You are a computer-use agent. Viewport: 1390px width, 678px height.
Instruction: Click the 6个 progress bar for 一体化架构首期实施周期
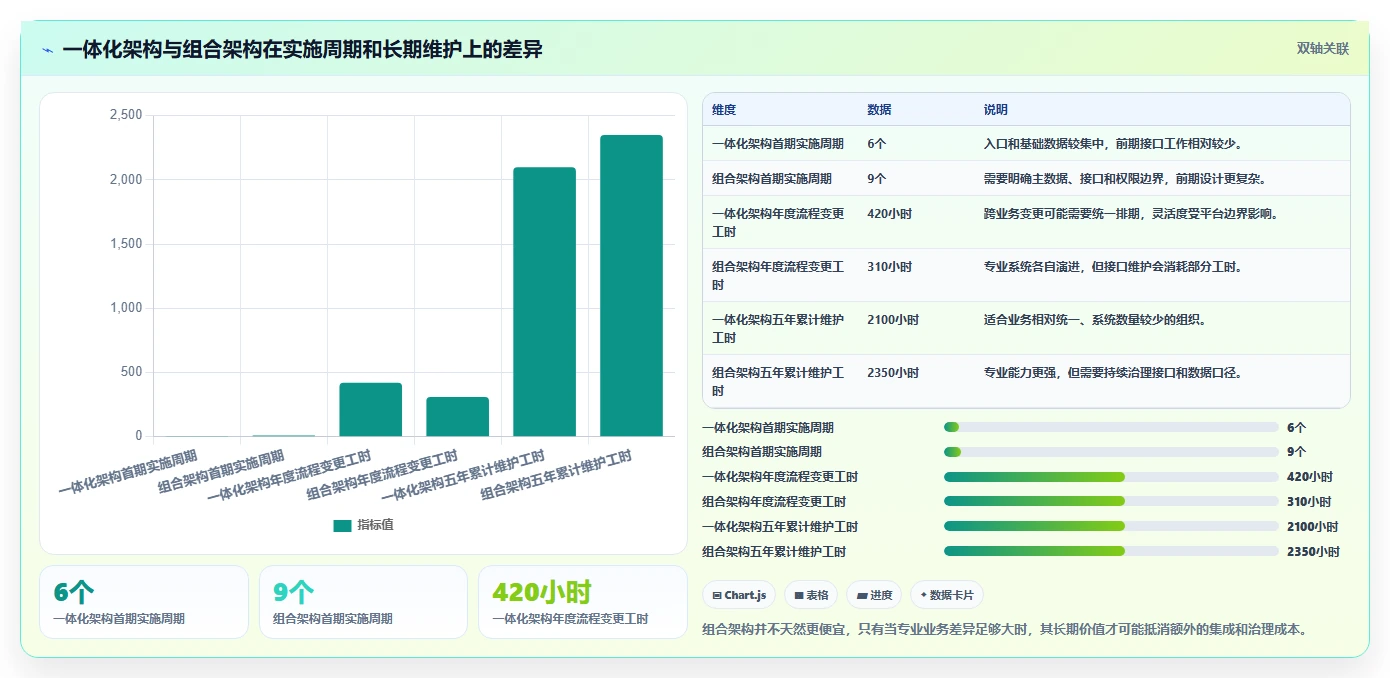pyautogui.click(x=1111, y=427)
